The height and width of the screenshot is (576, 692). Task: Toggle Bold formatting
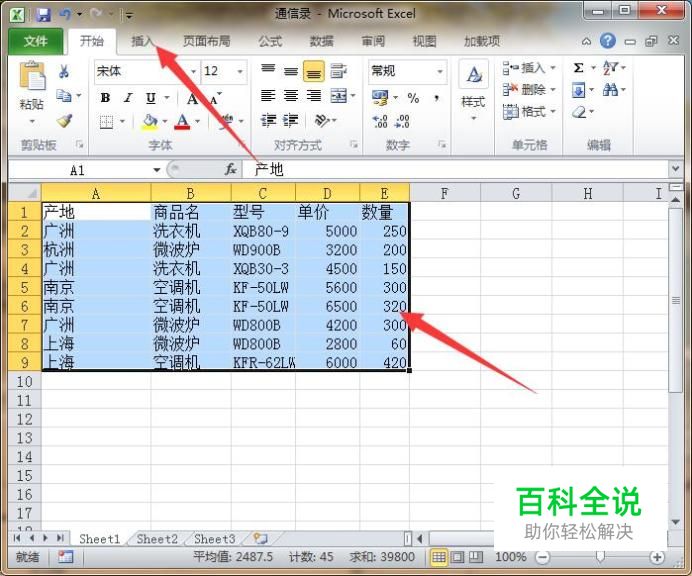(105, 98)
